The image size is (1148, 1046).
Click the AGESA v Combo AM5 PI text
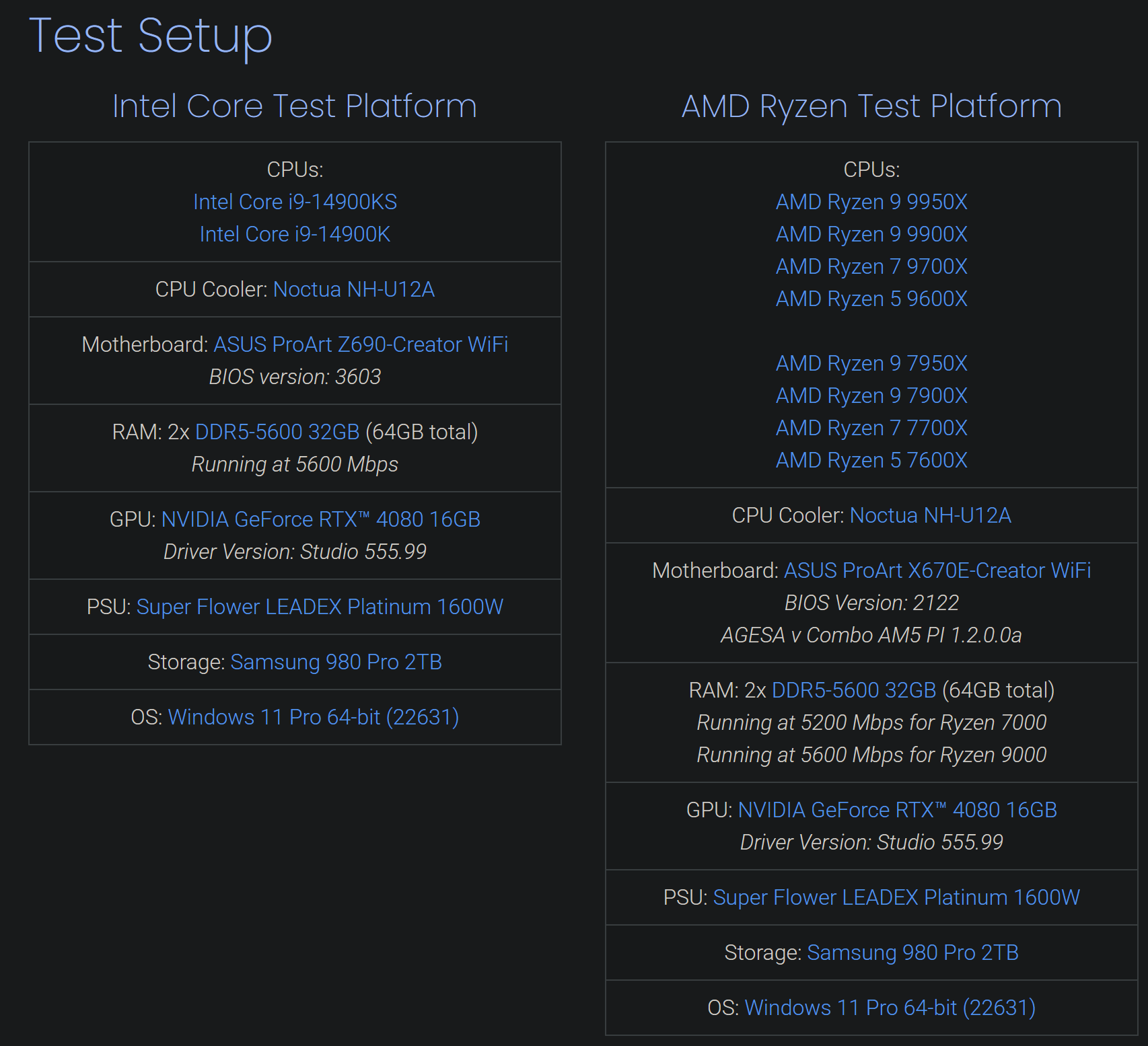click(871, 635)
